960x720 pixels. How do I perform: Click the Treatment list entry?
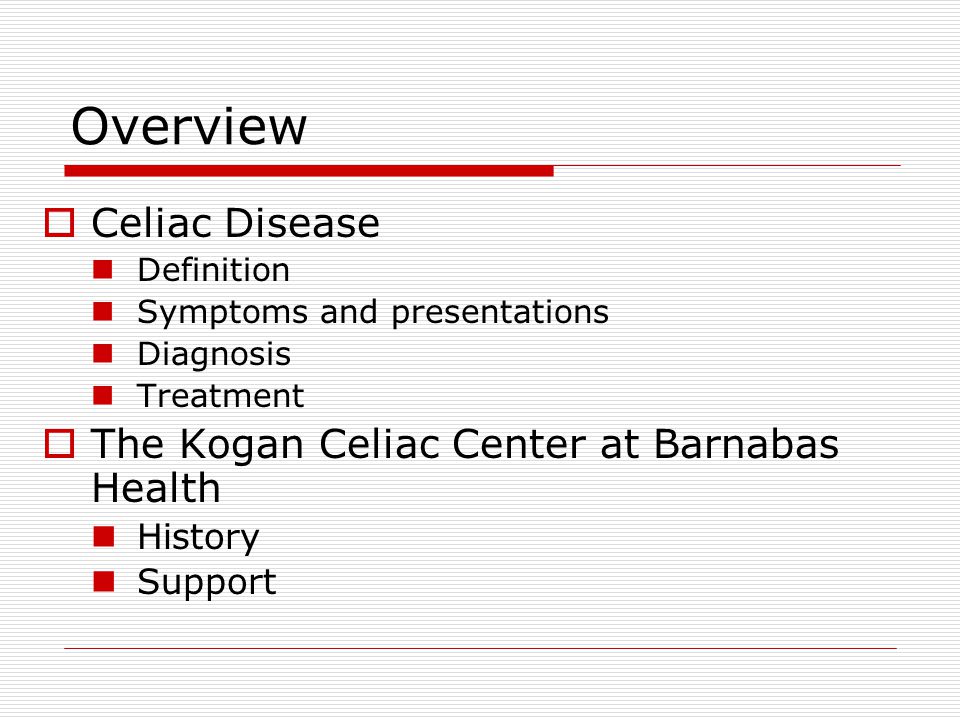point(220,396)
